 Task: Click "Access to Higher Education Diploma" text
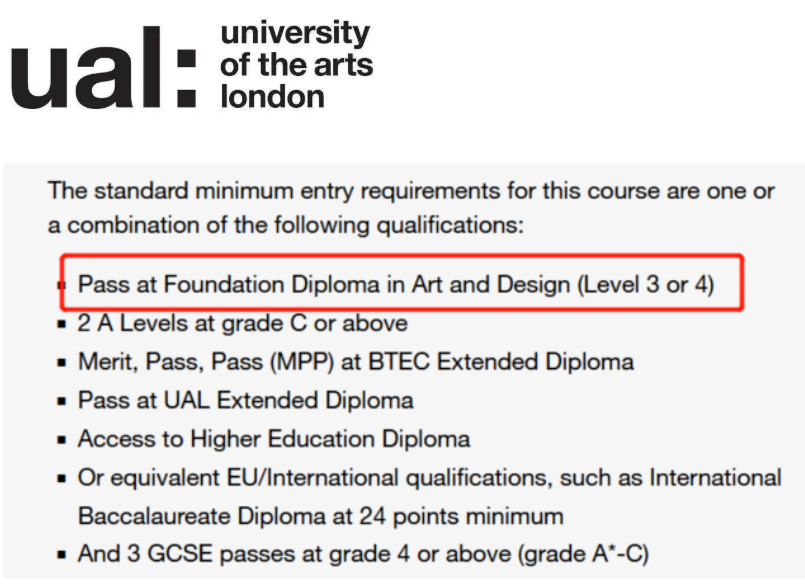point(274,439)
